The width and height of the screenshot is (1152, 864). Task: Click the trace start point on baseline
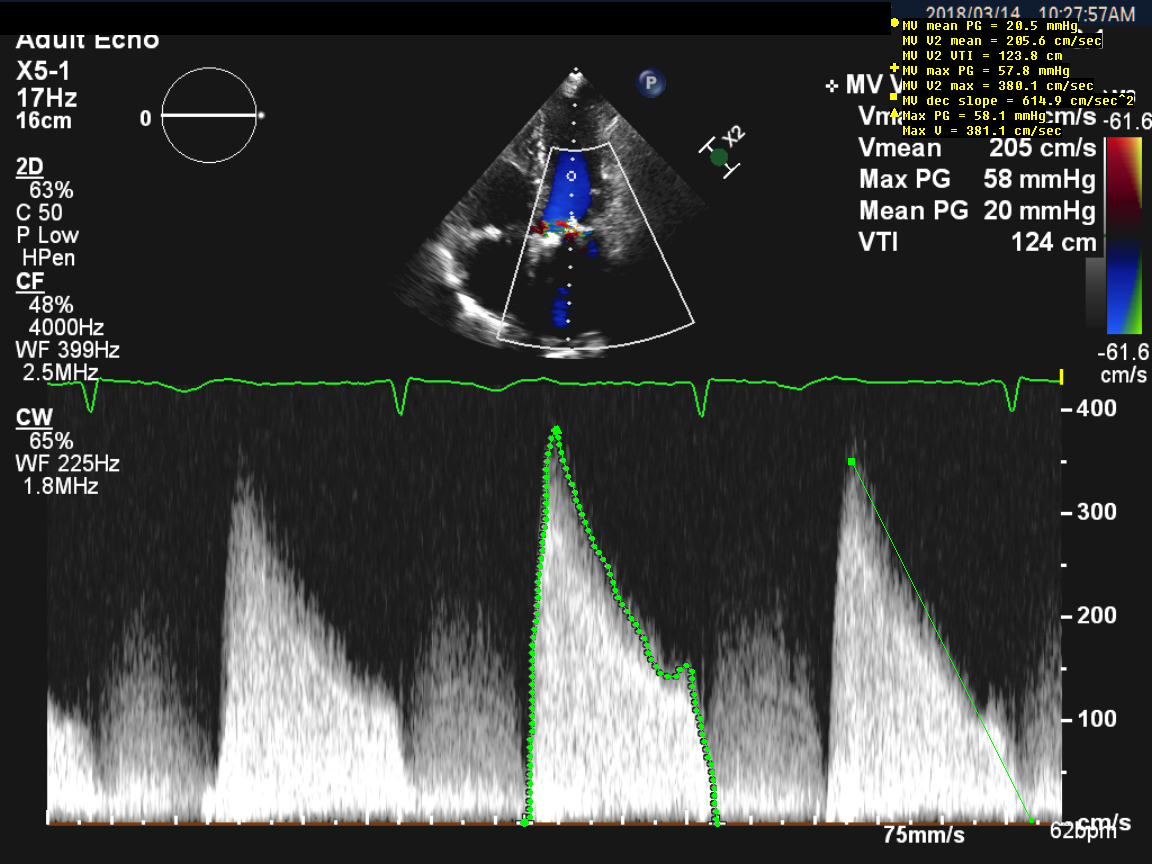(527, 822)
